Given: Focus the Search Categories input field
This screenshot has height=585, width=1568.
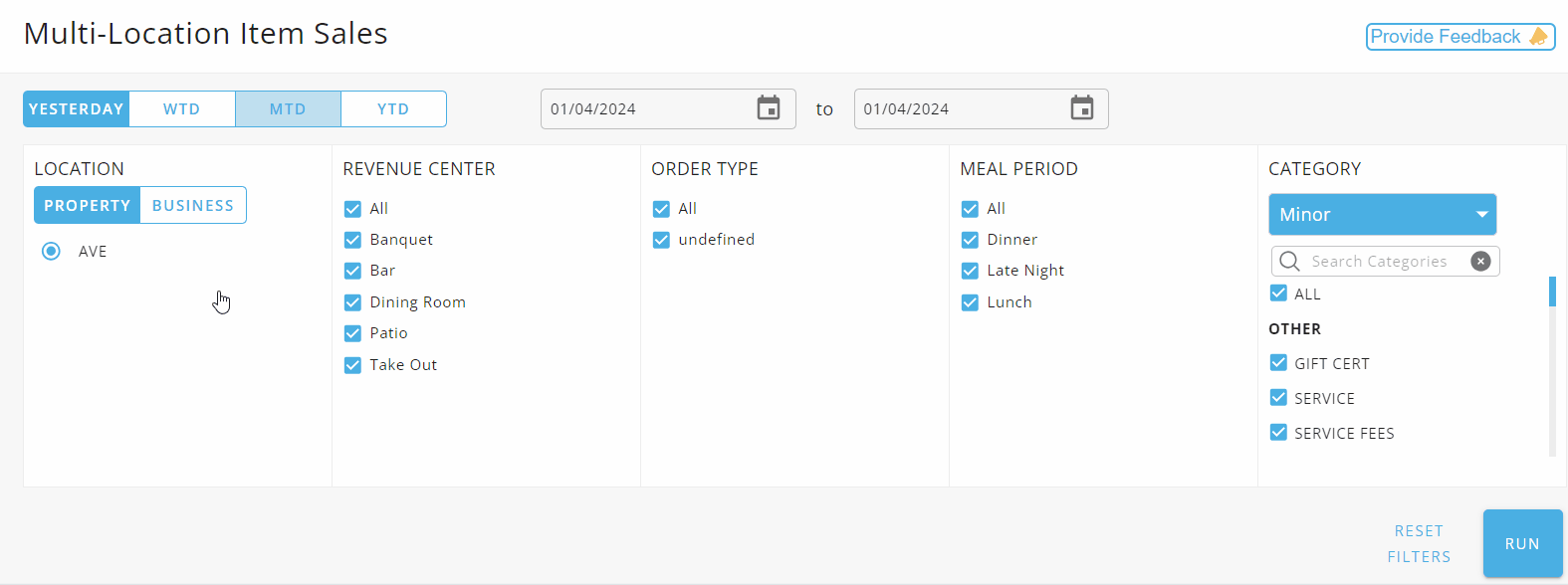Looking at the screenshot, I should (x=1385, y=261).
